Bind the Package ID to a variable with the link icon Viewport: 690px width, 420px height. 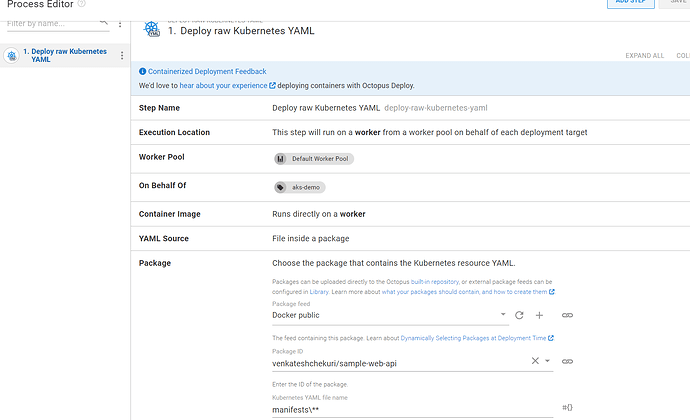point(567,361)
